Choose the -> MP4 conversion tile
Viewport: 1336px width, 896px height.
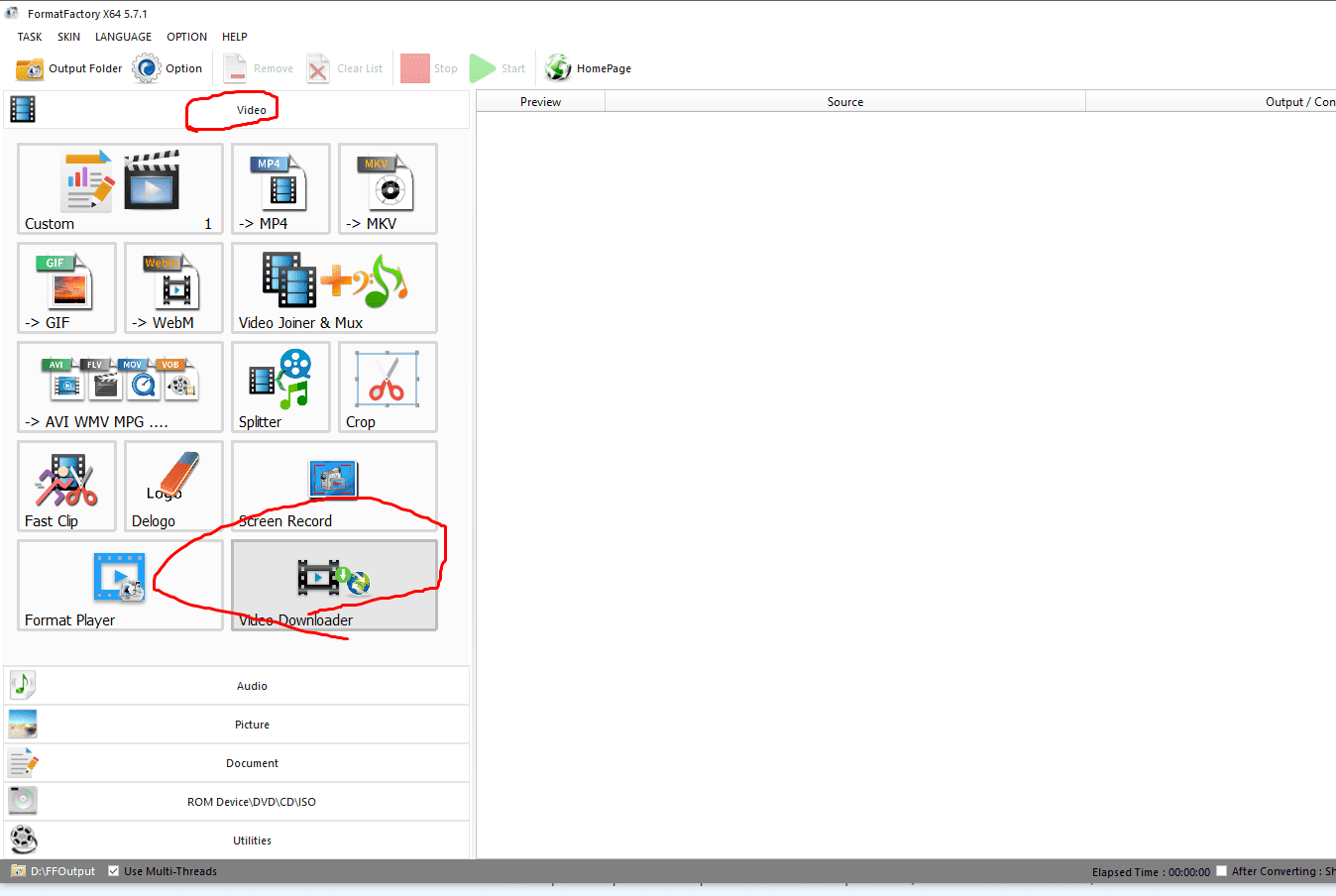[x=280, y=188]
